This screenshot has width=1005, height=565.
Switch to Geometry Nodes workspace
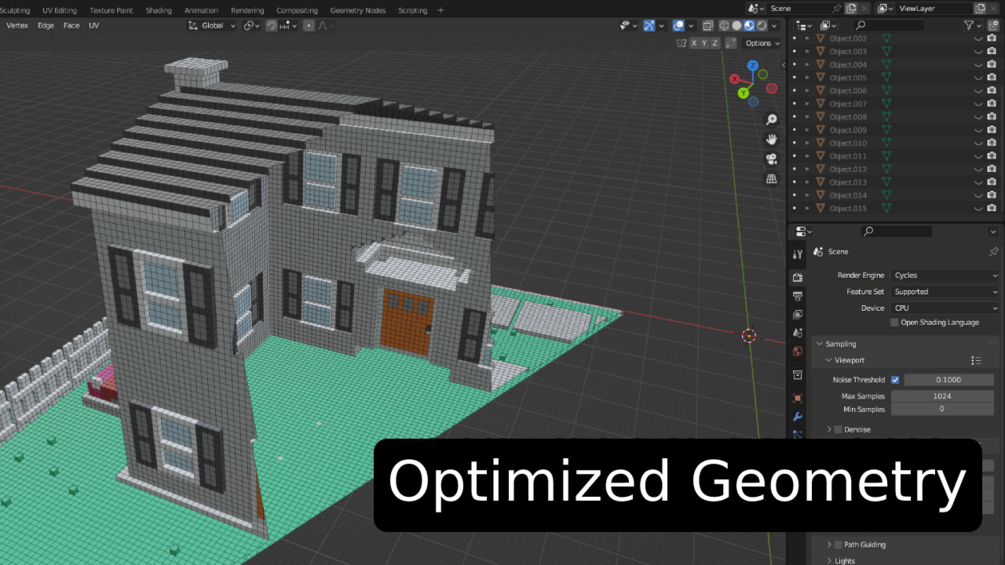click(358, 10)
